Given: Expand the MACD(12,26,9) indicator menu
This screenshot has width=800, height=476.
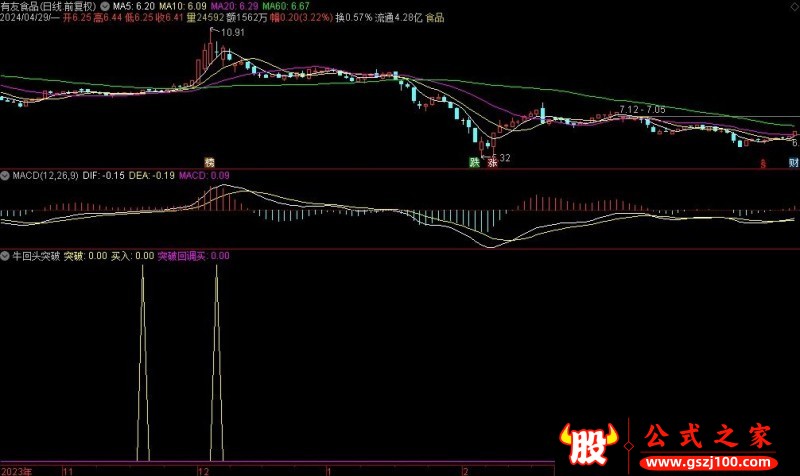Looking at the screenshot, I should tap(6, 176).
